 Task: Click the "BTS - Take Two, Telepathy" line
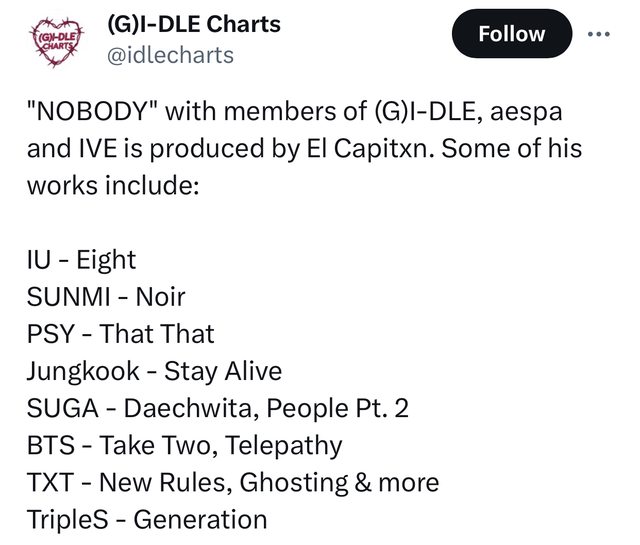point(182,445)
